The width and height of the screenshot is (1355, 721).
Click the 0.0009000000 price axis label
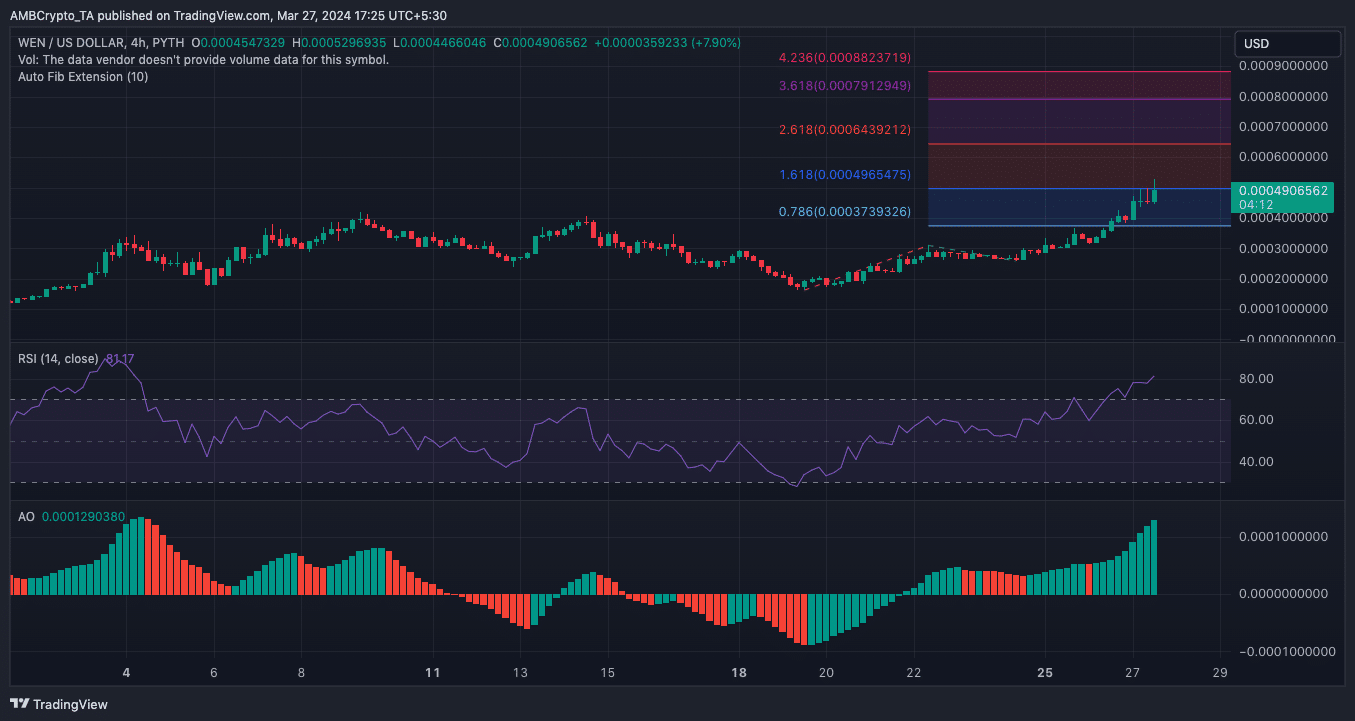pos(1283,66)
